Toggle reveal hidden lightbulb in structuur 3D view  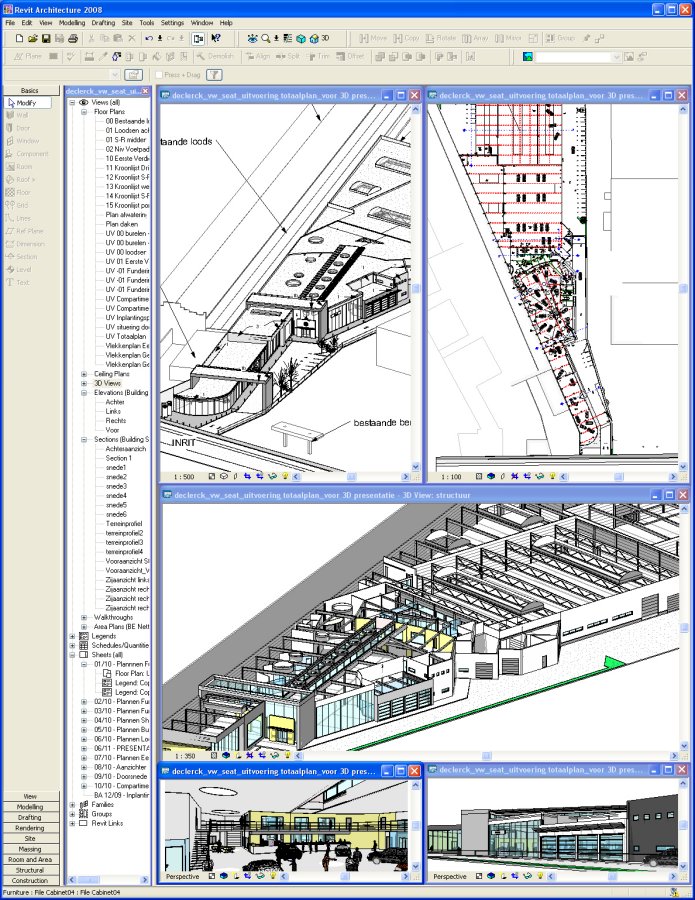click(287, 755)
